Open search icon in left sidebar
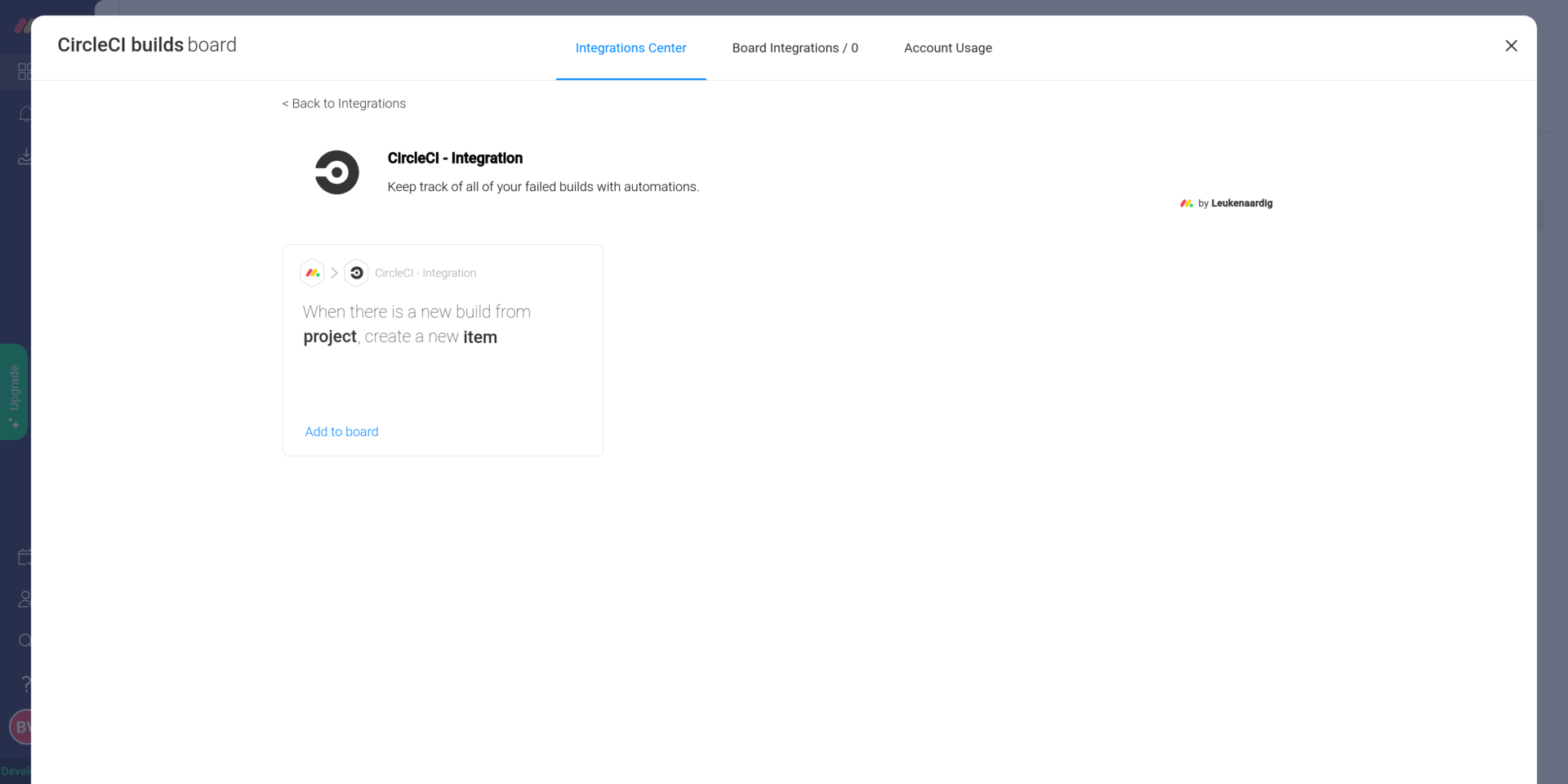 click(25, 641)
